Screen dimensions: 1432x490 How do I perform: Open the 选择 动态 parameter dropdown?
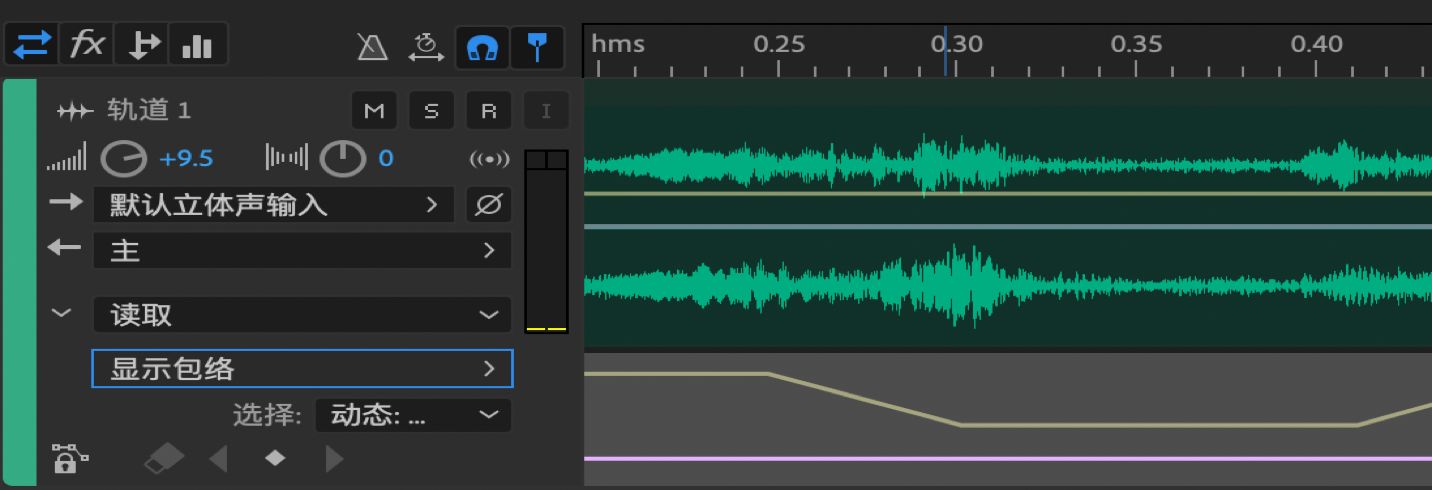coord(413,415)
